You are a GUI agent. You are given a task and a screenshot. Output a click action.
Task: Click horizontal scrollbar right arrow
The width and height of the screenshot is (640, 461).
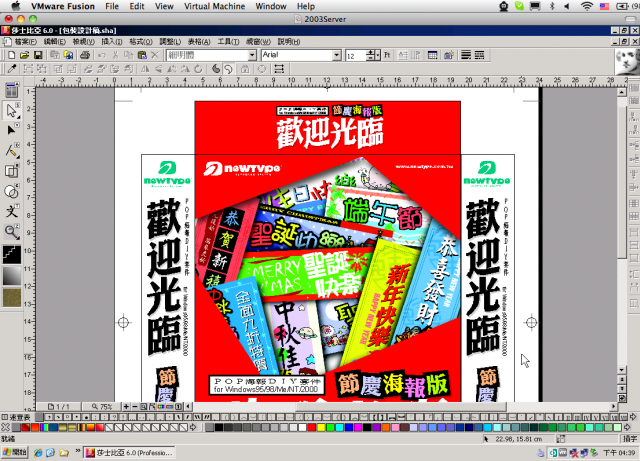click(613, 407)
